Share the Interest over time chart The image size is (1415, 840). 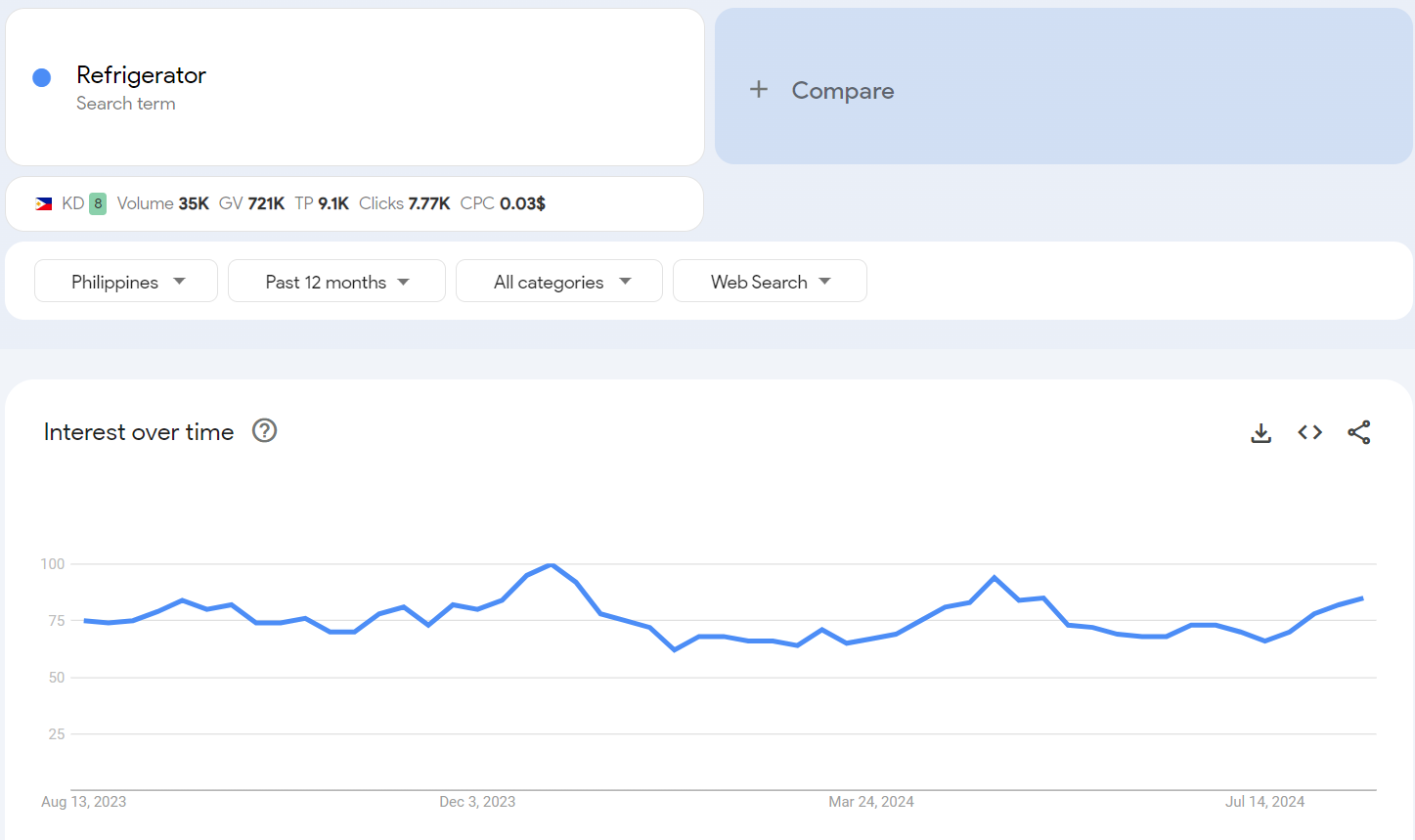(x=1358, y=432)
